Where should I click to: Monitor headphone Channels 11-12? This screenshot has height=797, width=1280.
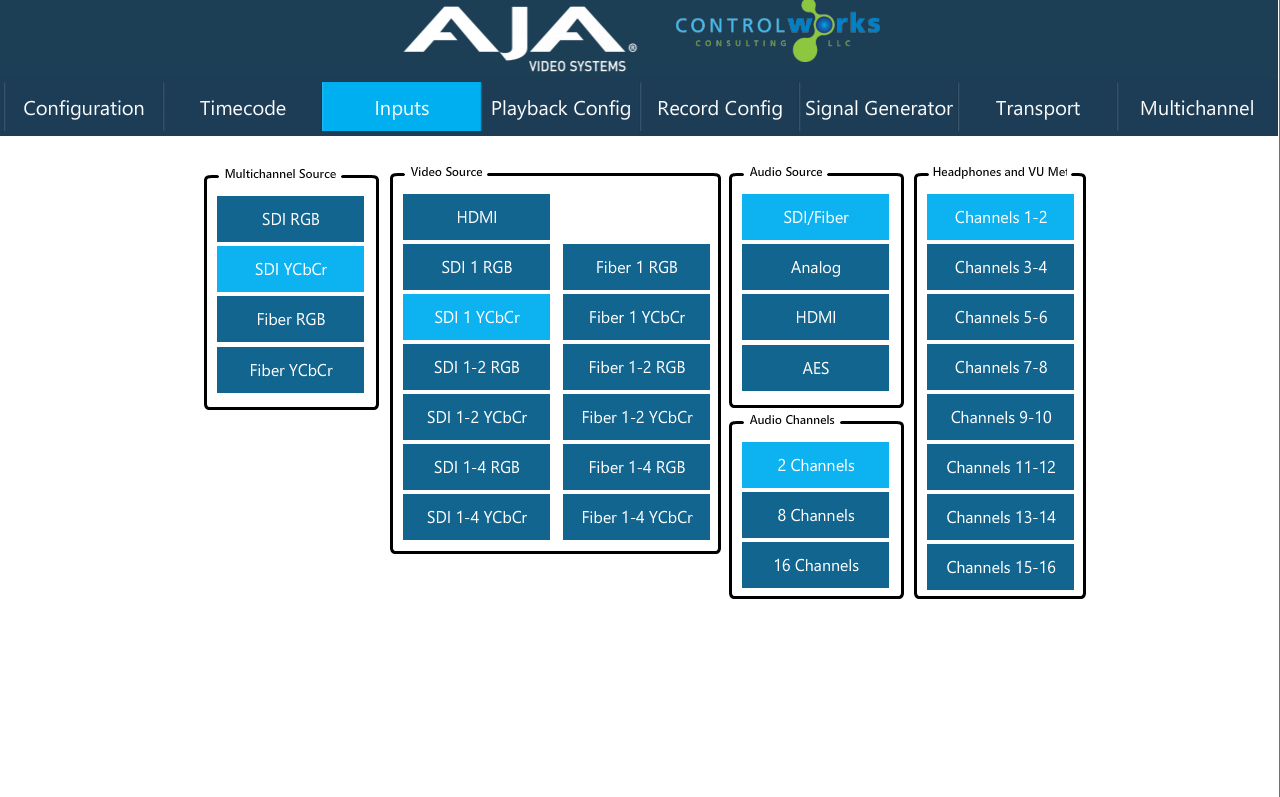coord(1000,467)
